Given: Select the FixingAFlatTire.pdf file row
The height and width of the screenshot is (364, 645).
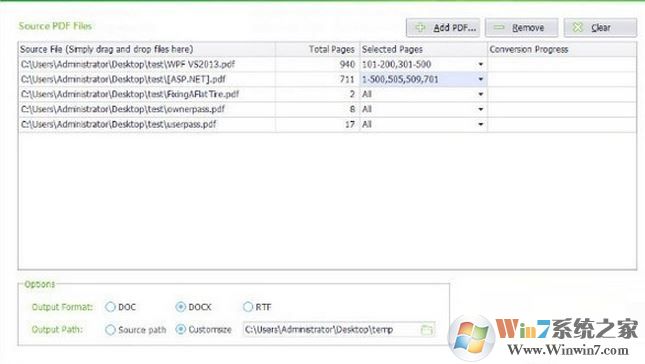Looking at the screenshot, I should tap(327, 95).
